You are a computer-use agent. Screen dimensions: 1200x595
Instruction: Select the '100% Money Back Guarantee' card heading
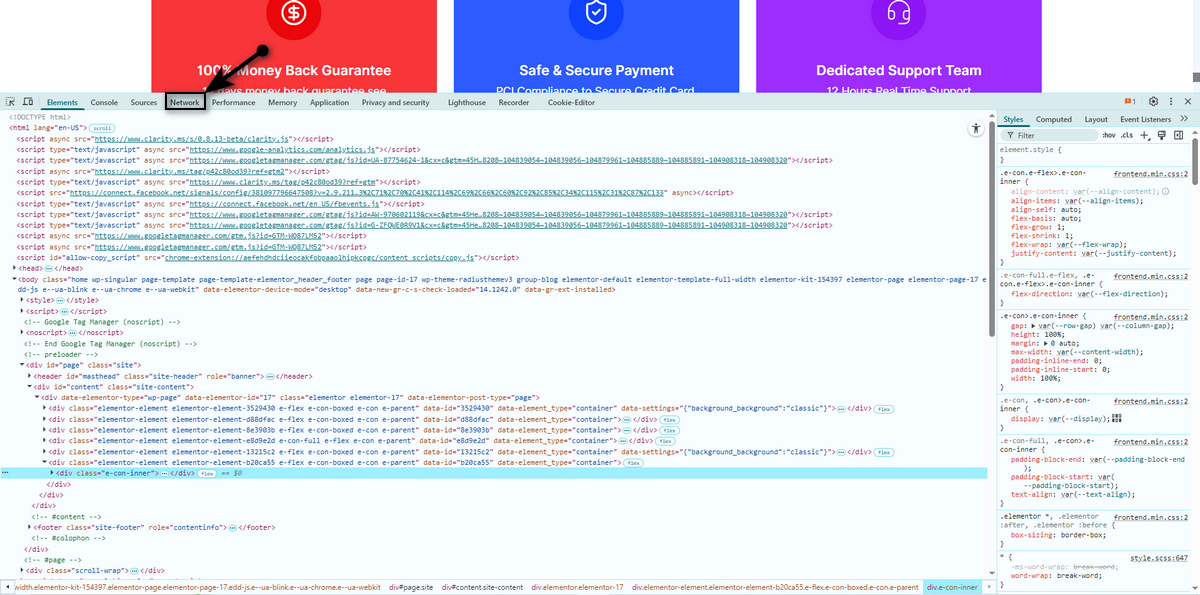coord(294,70)
